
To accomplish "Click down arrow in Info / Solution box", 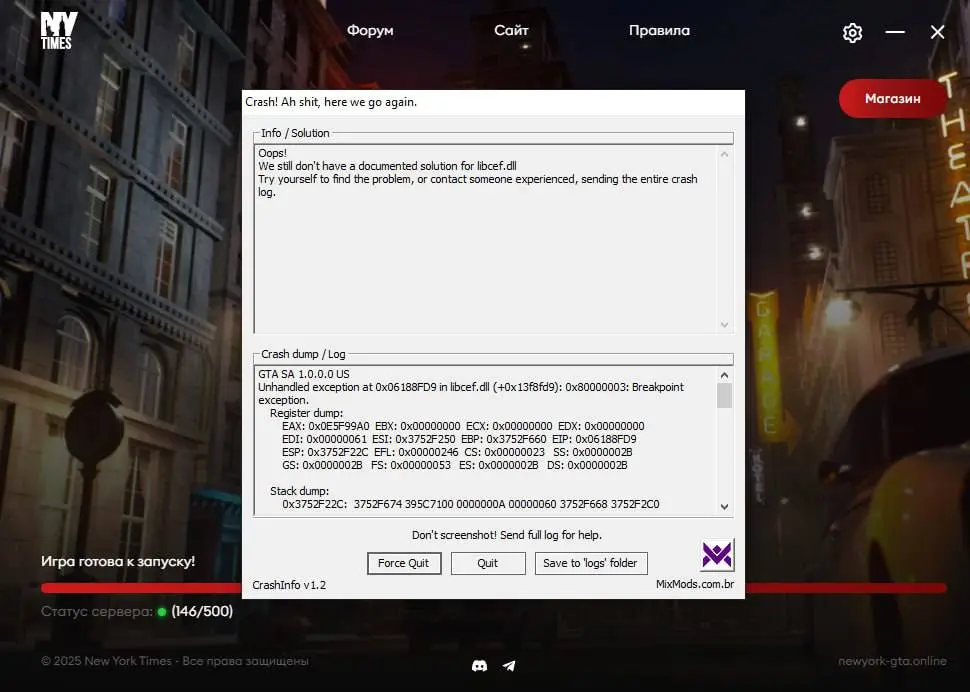I will tap(725, 324).
